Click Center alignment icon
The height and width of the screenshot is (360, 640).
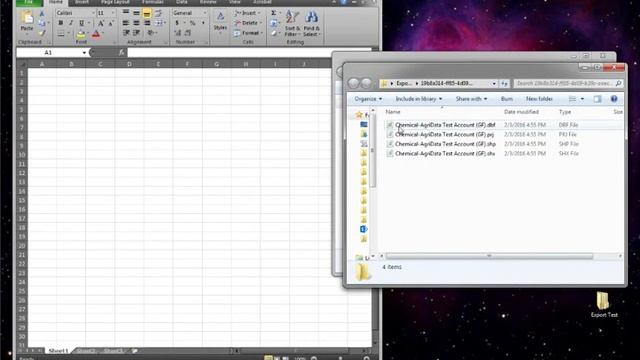136,23
